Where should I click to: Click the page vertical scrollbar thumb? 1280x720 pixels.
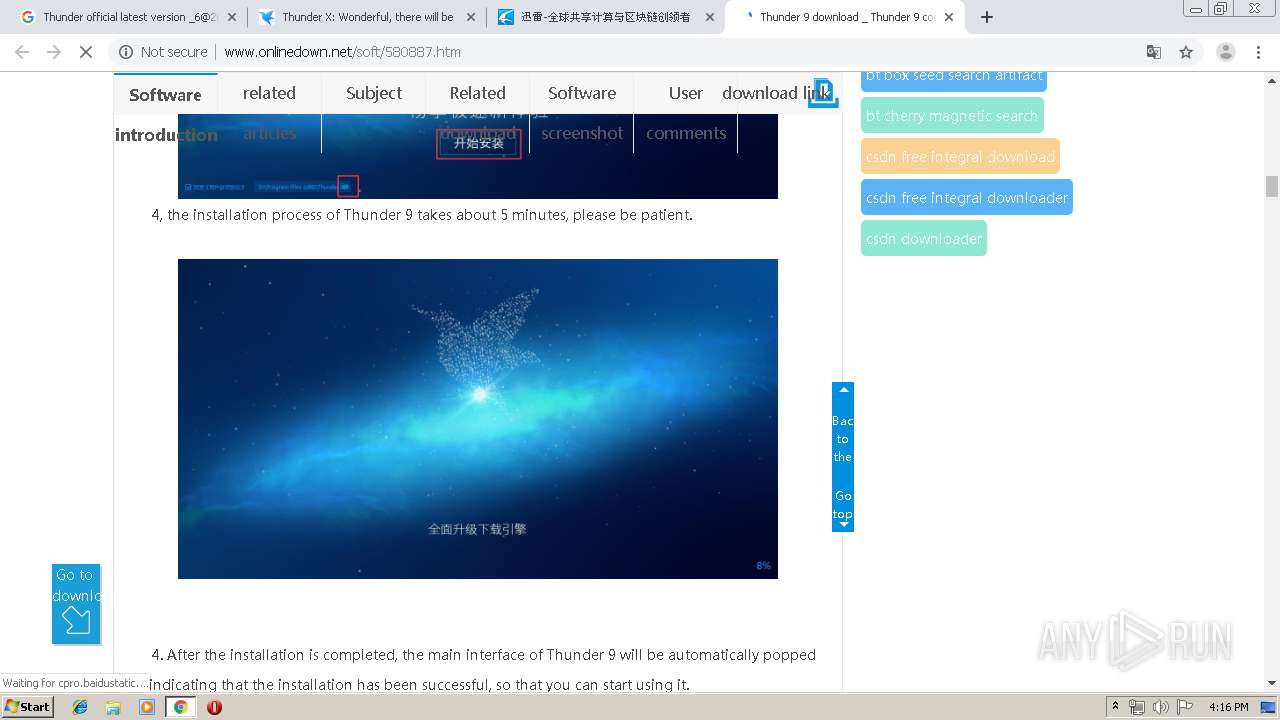(1272, 187)
